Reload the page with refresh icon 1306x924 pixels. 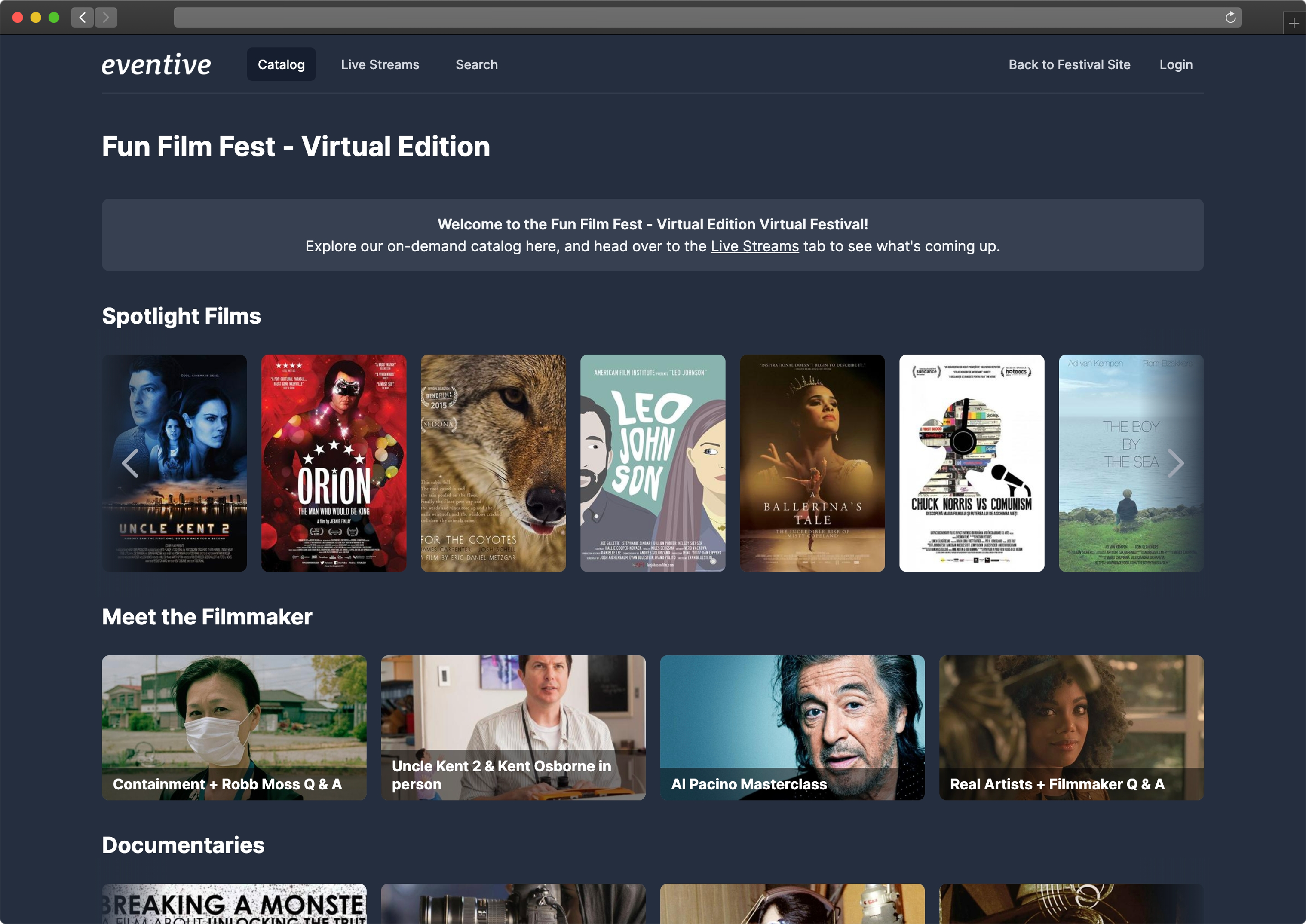pyautogui.click(x=1230, y=18)
